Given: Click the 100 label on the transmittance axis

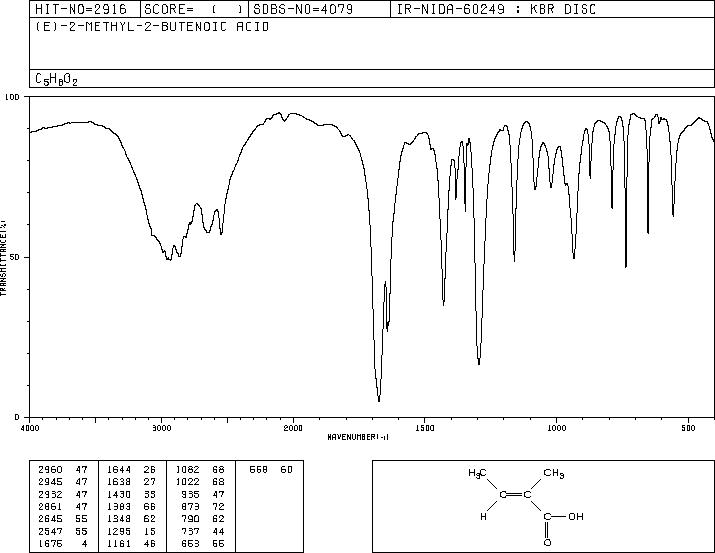Looking at the screenshot, I should (x=12, y=97).
